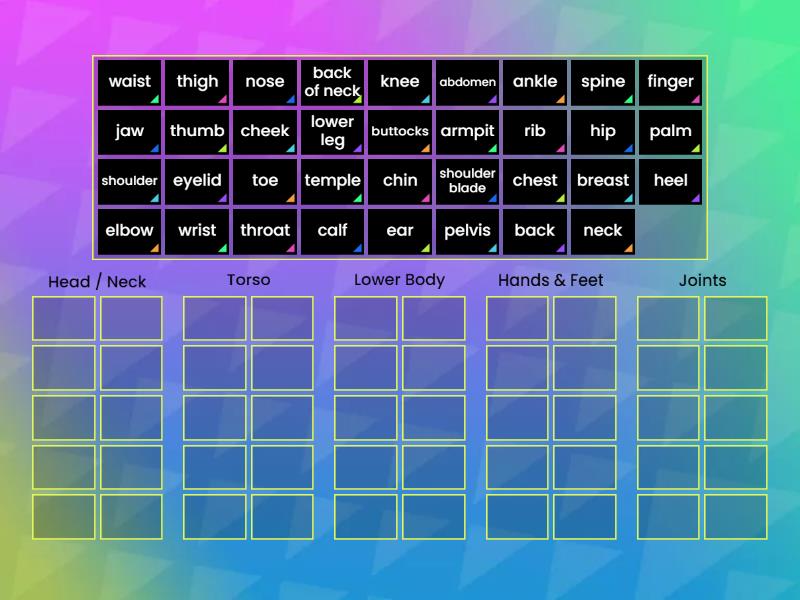Click the 'toe' word tile
Image resolution: width=800 pixels, height=600 pixels.
point(265,182)
